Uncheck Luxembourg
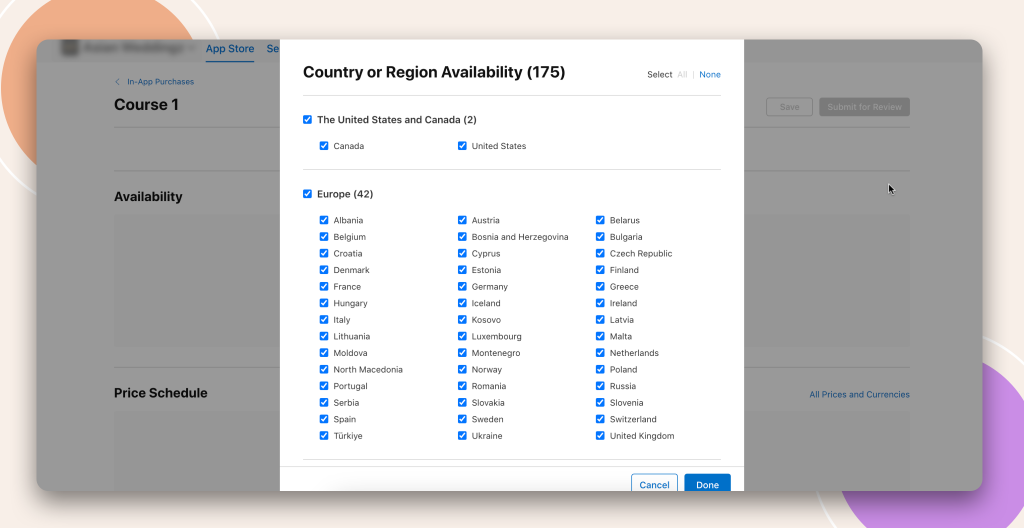The image size is (1024, 528). click(x=462, y=336)
